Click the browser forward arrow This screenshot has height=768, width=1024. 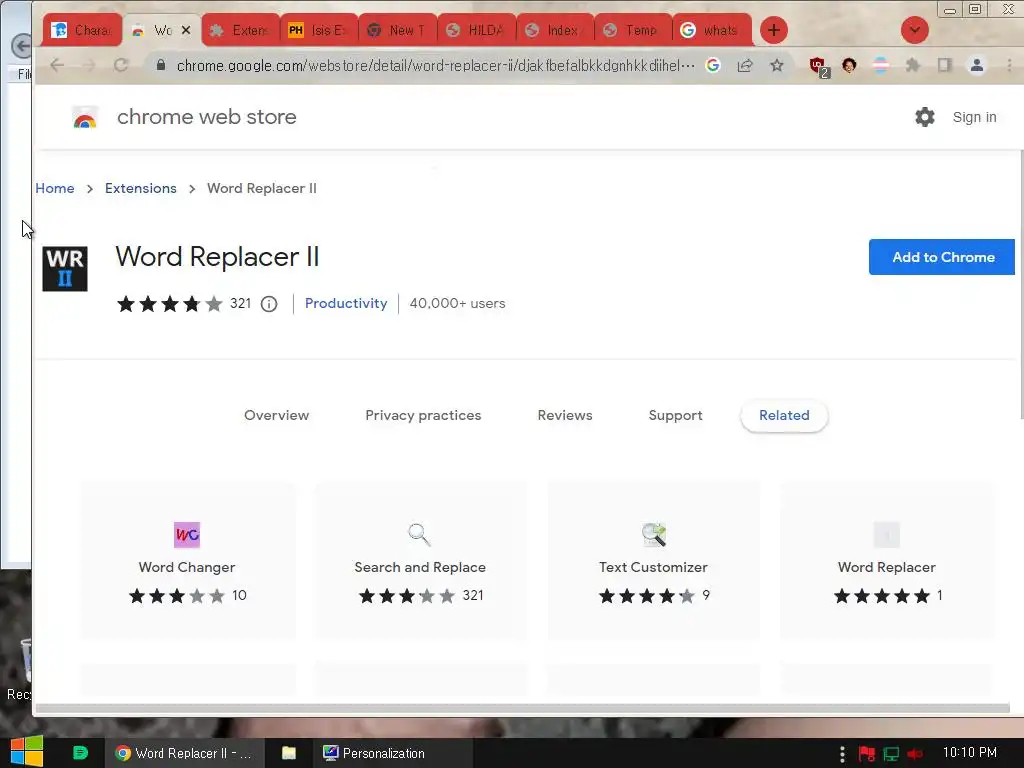click(x=89, y=65)
